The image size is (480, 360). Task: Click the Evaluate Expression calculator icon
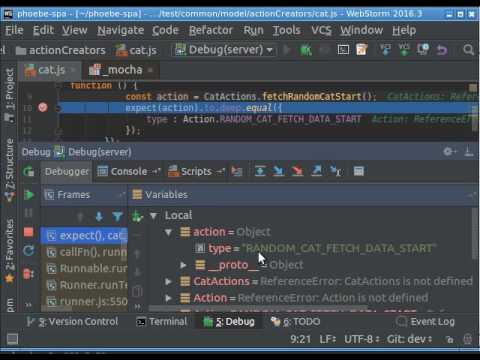(359, 171)
